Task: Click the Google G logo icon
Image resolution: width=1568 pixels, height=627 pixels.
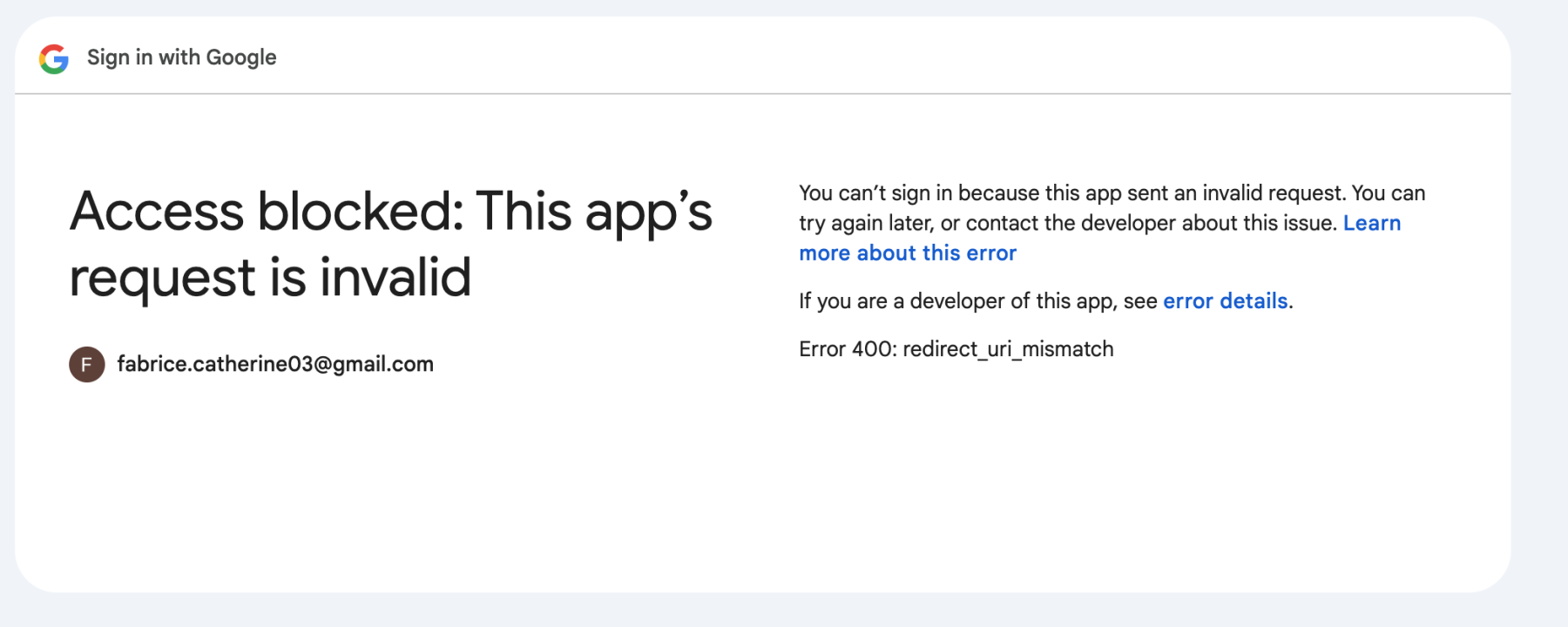Action: click(54, 58)
